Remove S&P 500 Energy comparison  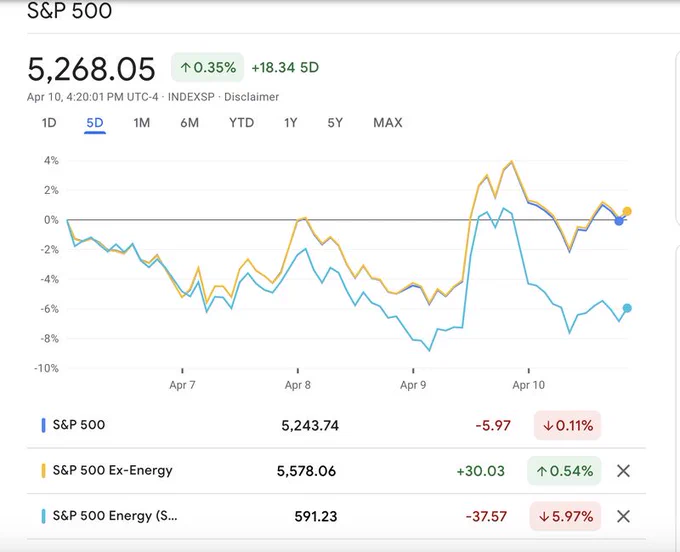[623, 516]
